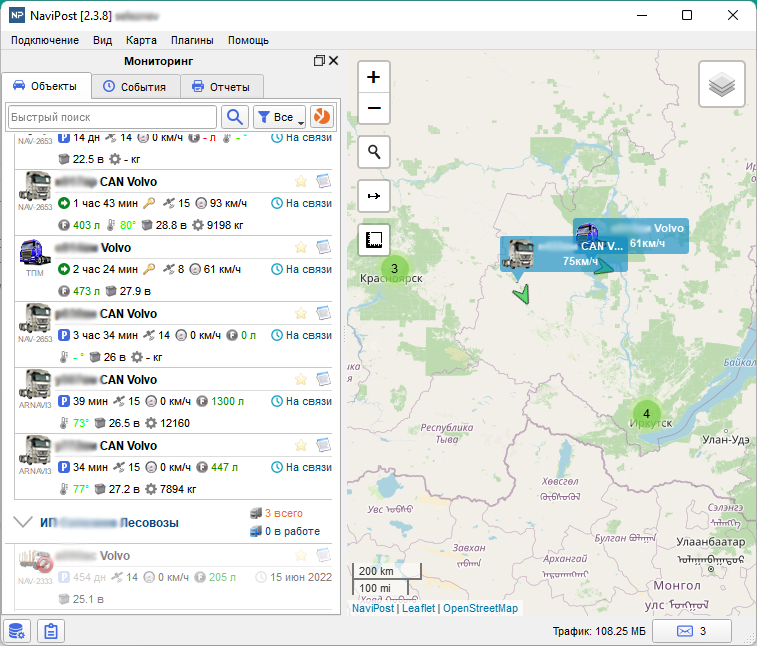Star the blue Volvo going 61 км/ч
This screenshot has height=646, width=757.
click(x=300, y=247)
